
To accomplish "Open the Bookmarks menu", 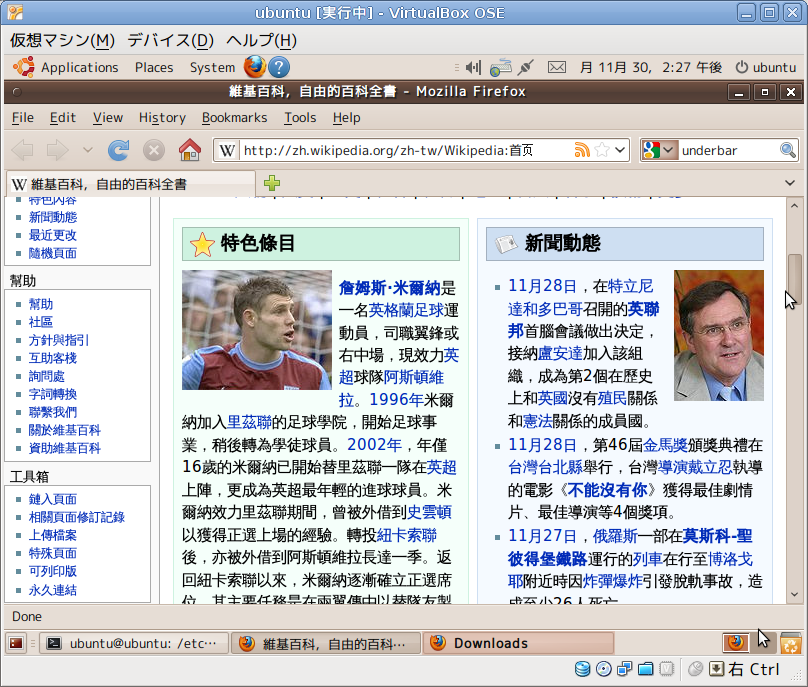I will 234,117.
